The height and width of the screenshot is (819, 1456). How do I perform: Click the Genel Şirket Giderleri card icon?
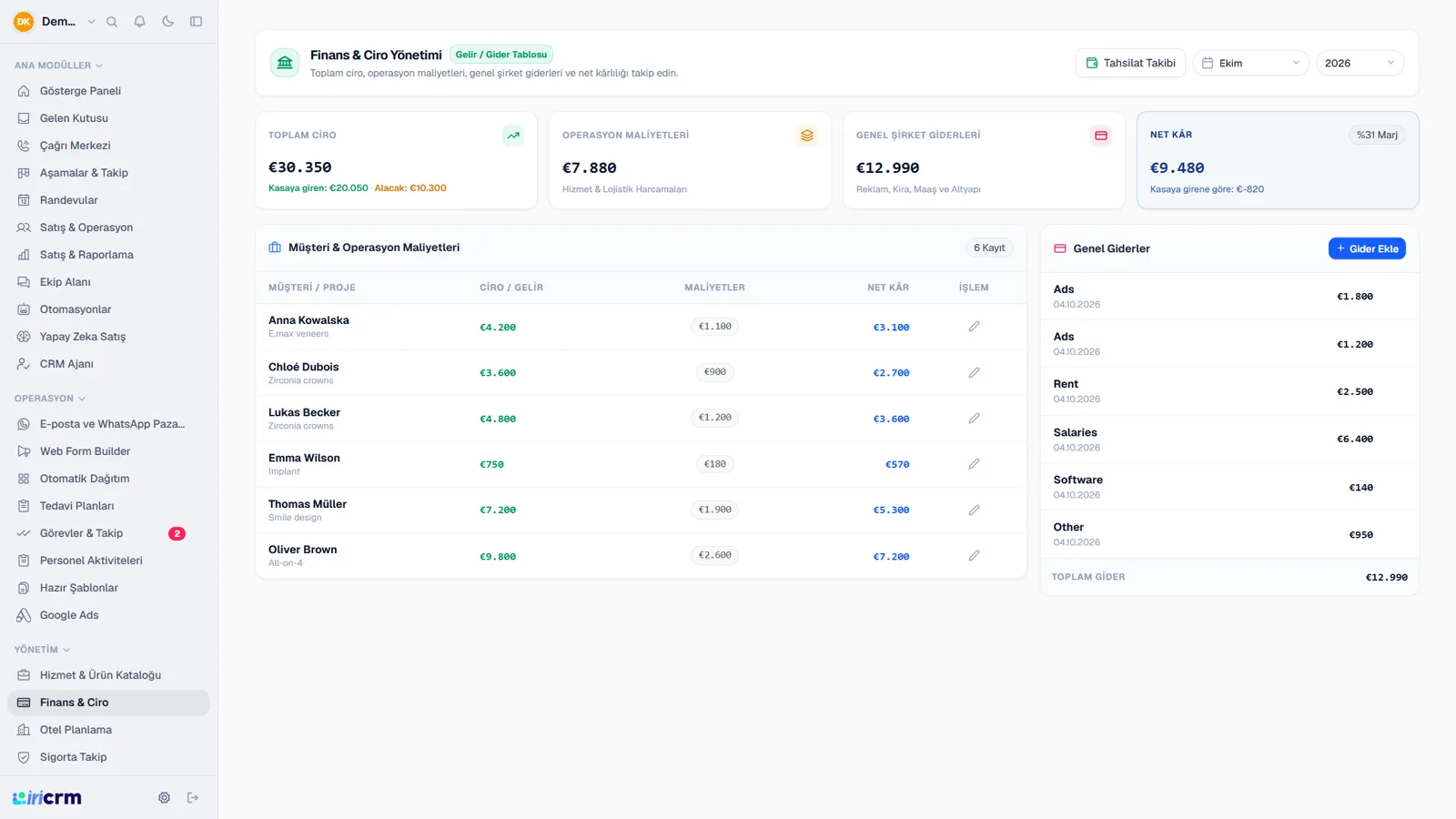[x=1101, y=136]
